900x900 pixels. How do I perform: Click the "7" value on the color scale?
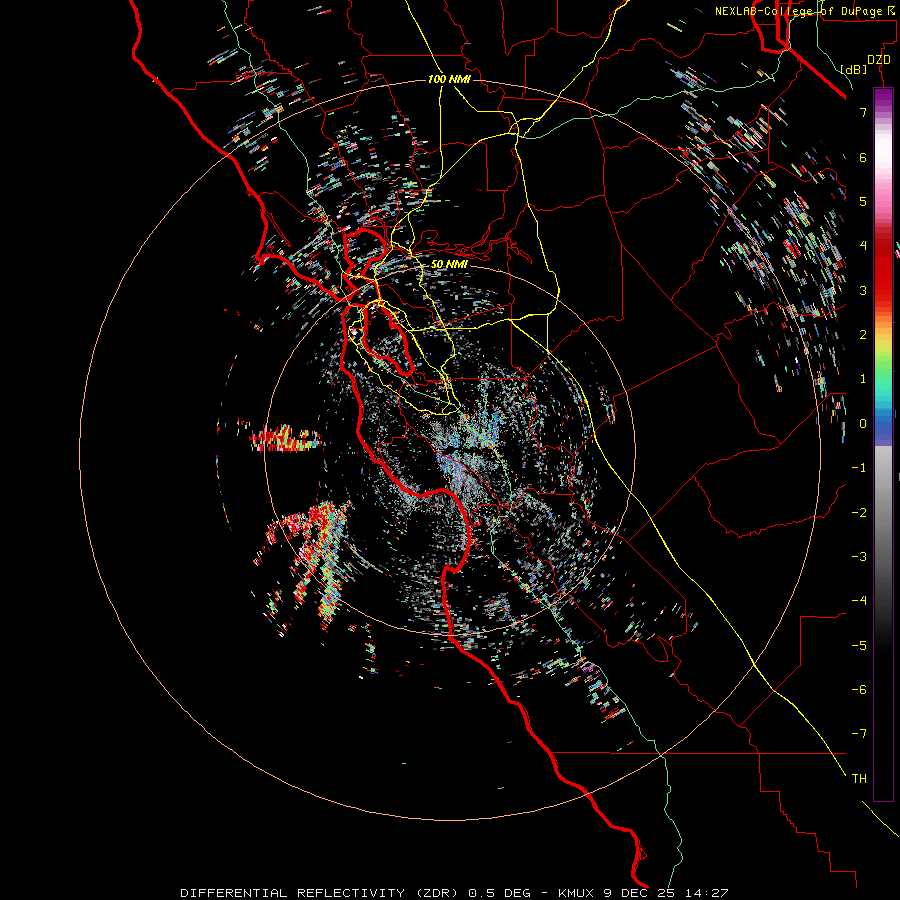click(863, 112)
